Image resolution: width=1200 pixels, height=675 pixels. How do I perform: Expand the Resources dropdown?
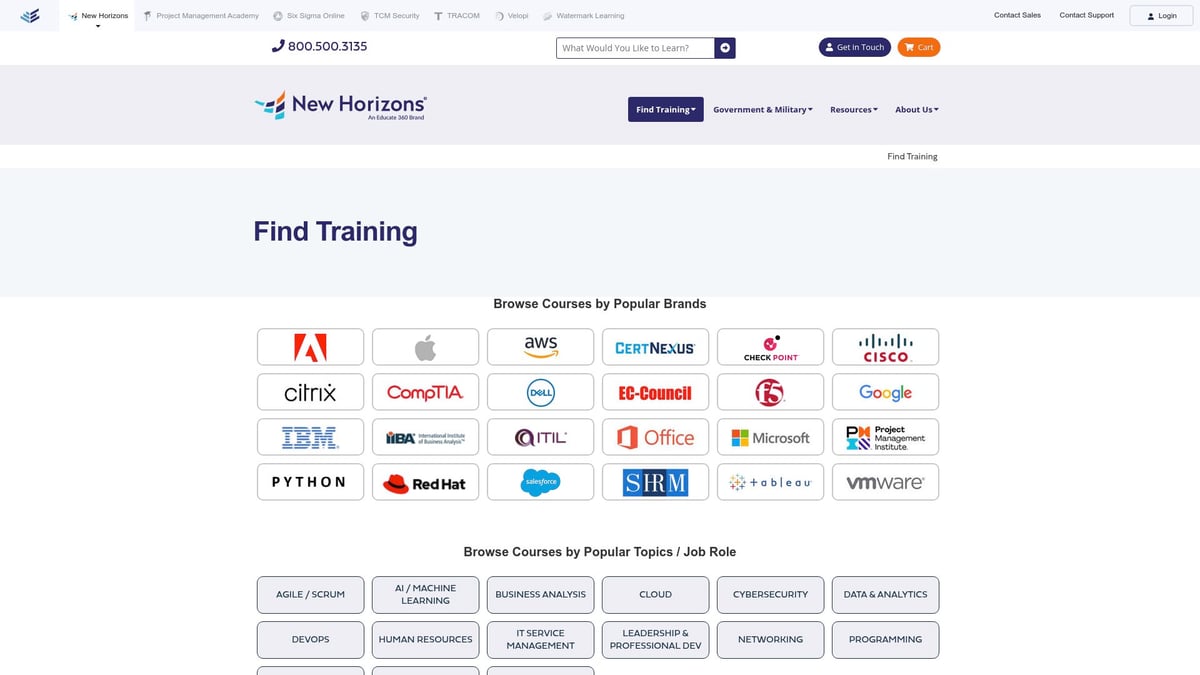click(x=853, y=109)
